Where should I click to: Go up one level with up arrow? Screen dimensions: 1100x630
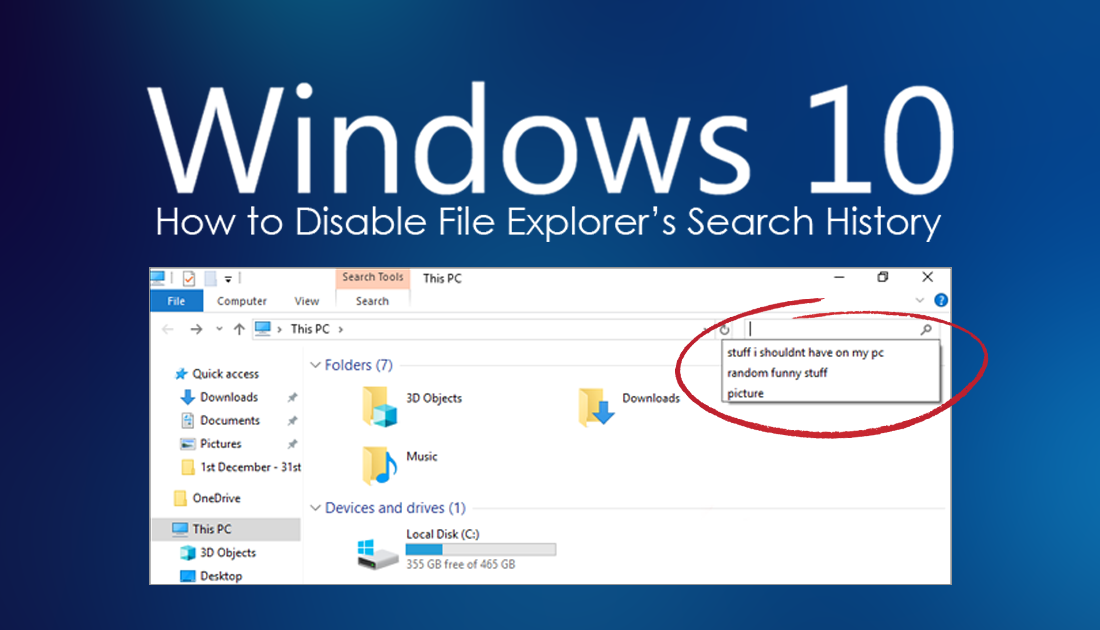coord(239,329)
